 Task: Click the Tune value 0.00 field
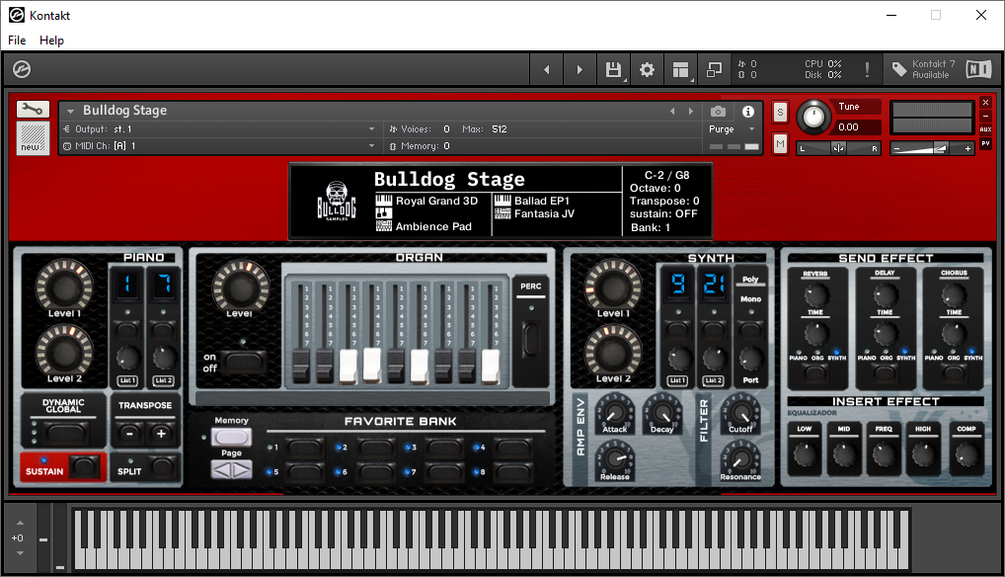click(858, 127)
